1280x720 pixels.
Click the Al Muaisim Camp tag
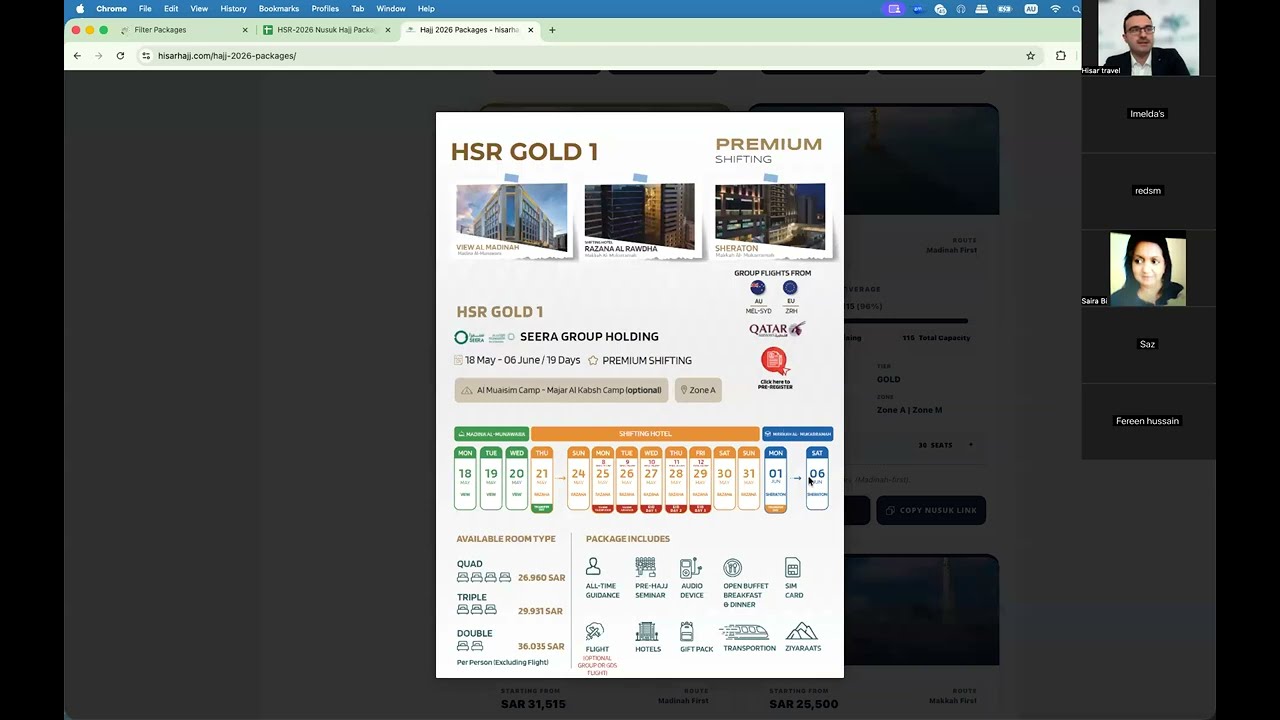pyautogui.click(x=561, y=390)
